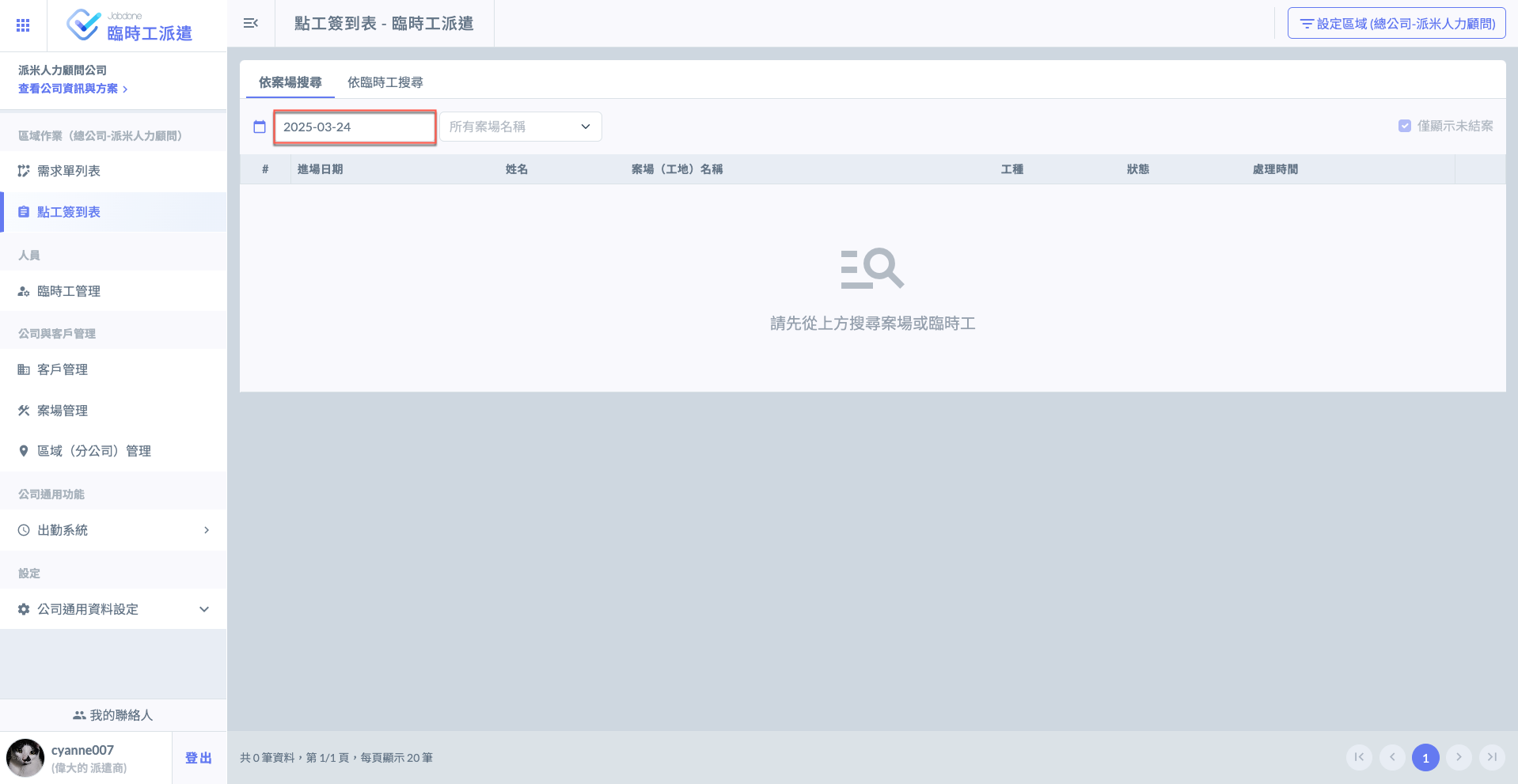Click the calendar icon beside date field

pos(260,127)
